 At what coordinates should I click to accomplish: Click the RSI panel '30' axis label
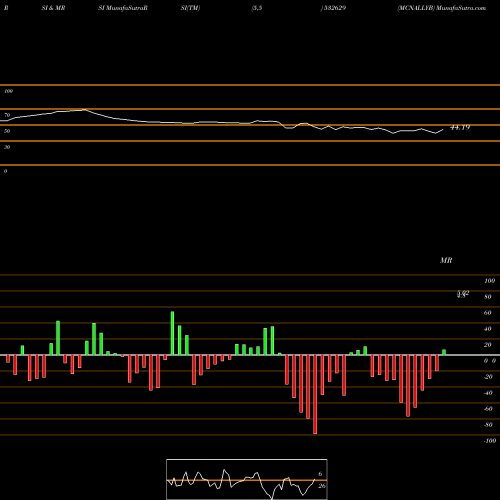point(7,147)
